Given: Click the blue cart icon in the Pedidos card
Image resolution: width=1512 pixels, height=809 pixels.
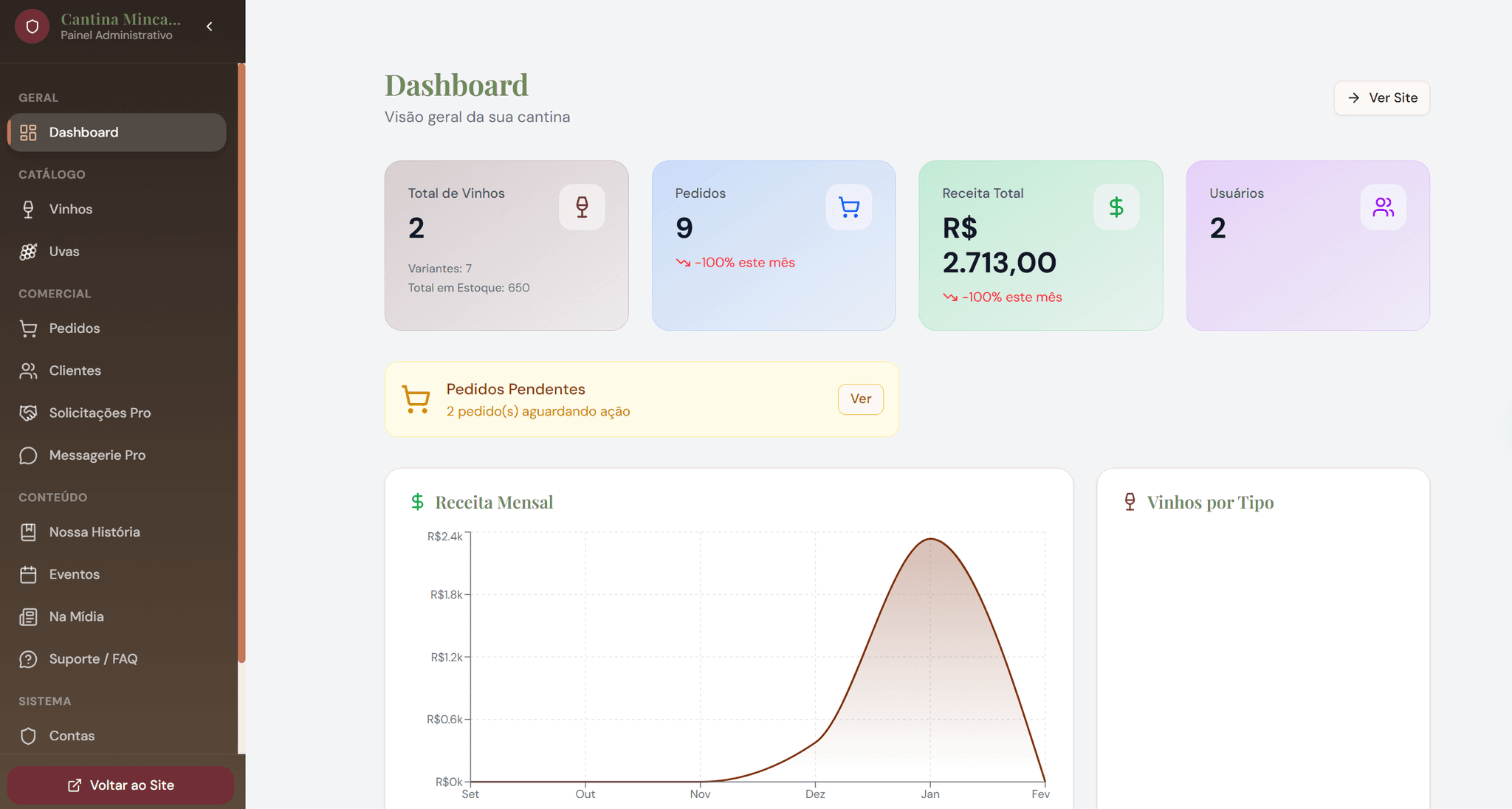Looking at the screenshot, I should pos(849,207).
